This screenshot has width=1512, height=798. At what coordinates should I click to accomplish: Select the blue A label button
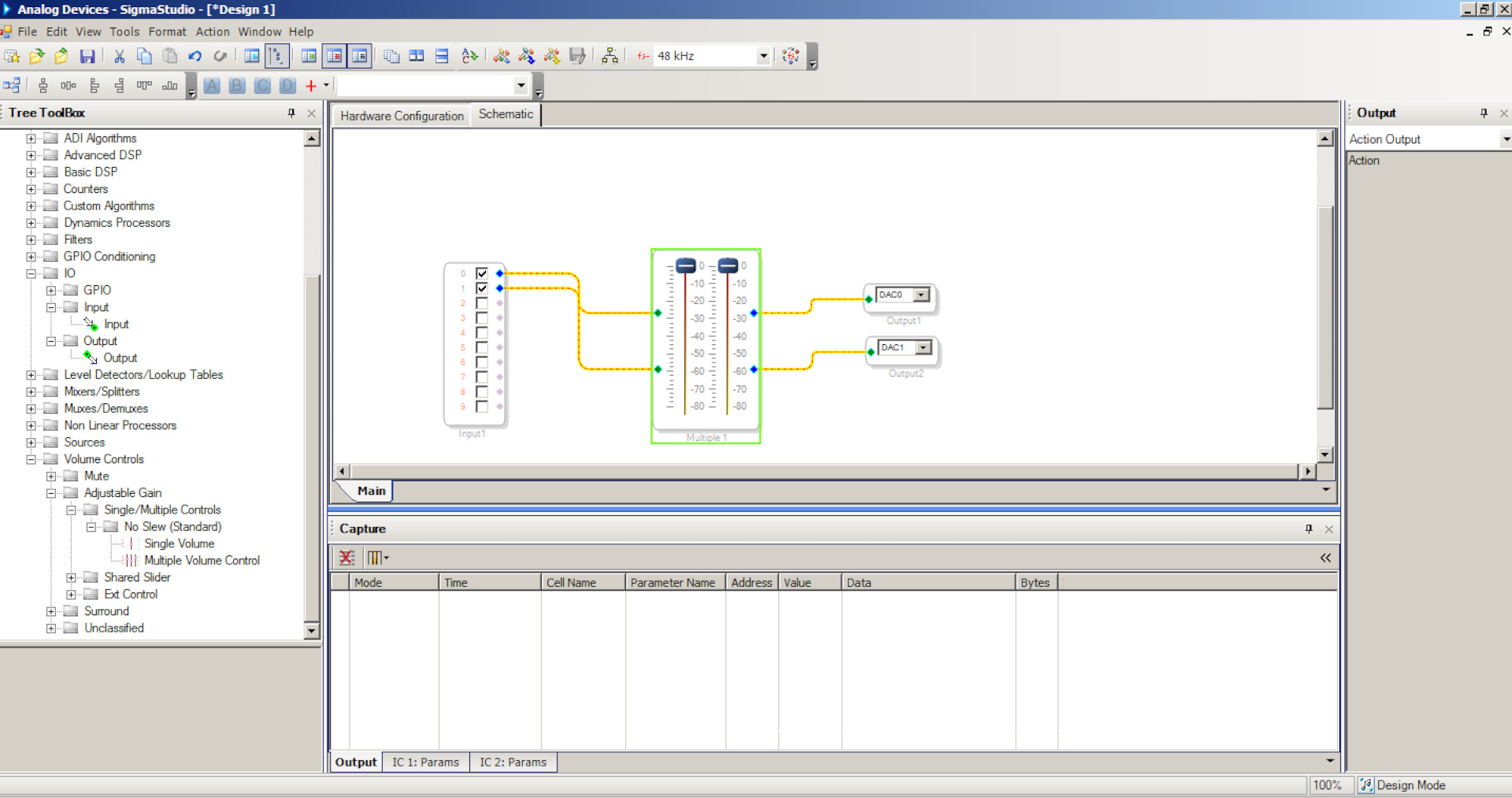pos(212,86)
